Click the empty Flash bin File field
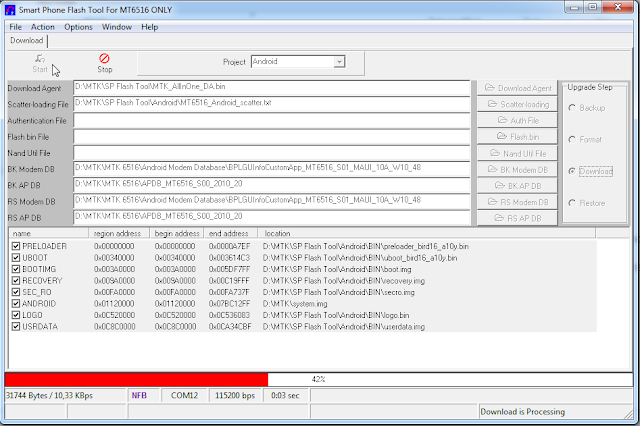The image size is (640, 426). [x=272, y=137]
